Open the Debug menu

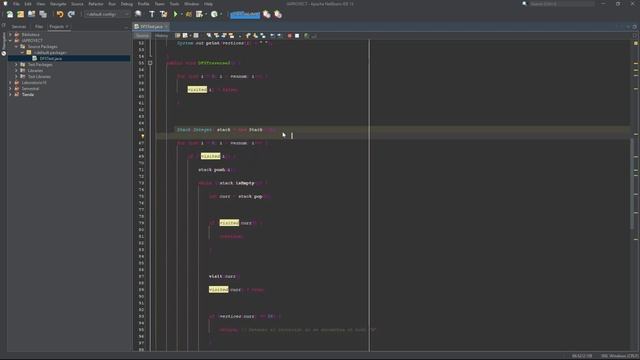point(127,4)
